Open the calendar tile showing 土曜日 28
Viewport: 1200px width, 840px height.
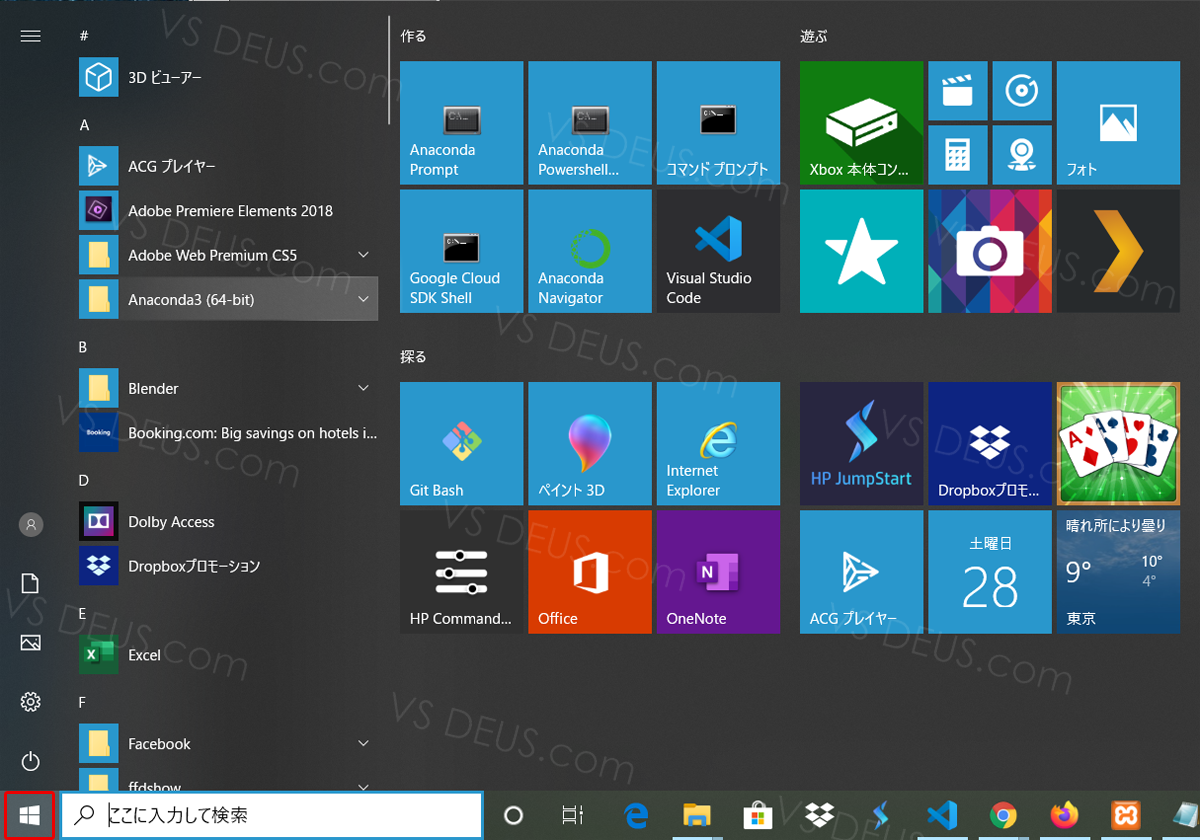point(990,572)
